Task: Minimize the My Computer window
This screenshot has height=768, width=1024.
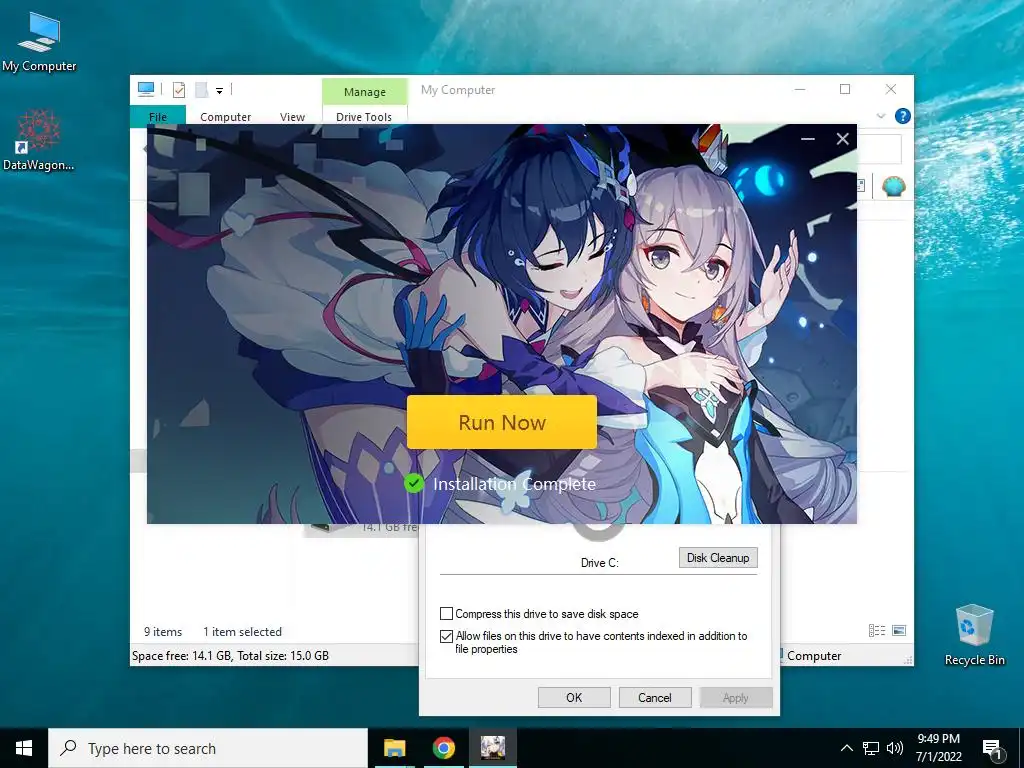Action: (799, 89)
